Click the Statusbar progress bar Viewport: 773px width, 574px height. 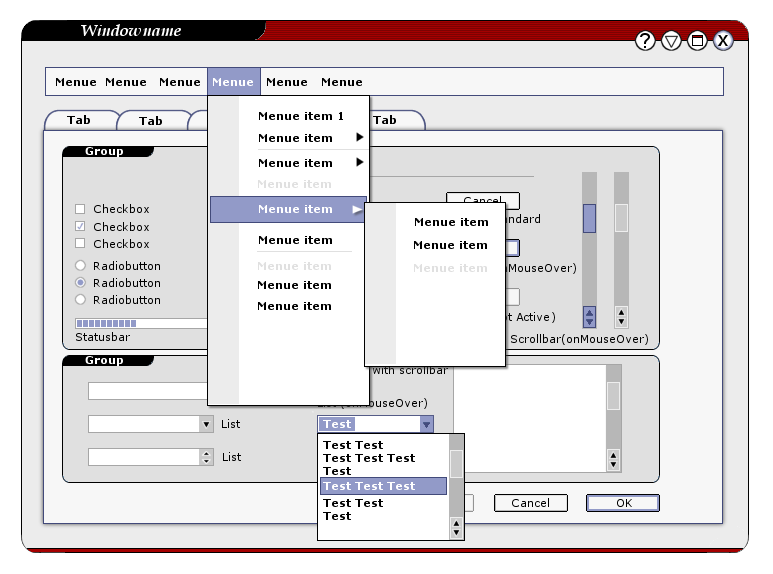click(141, 323)
